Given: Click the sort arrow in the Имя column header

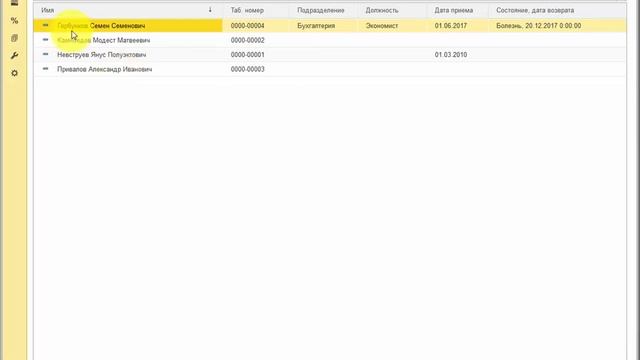Looking at the screenshot, I should [210, 10].
